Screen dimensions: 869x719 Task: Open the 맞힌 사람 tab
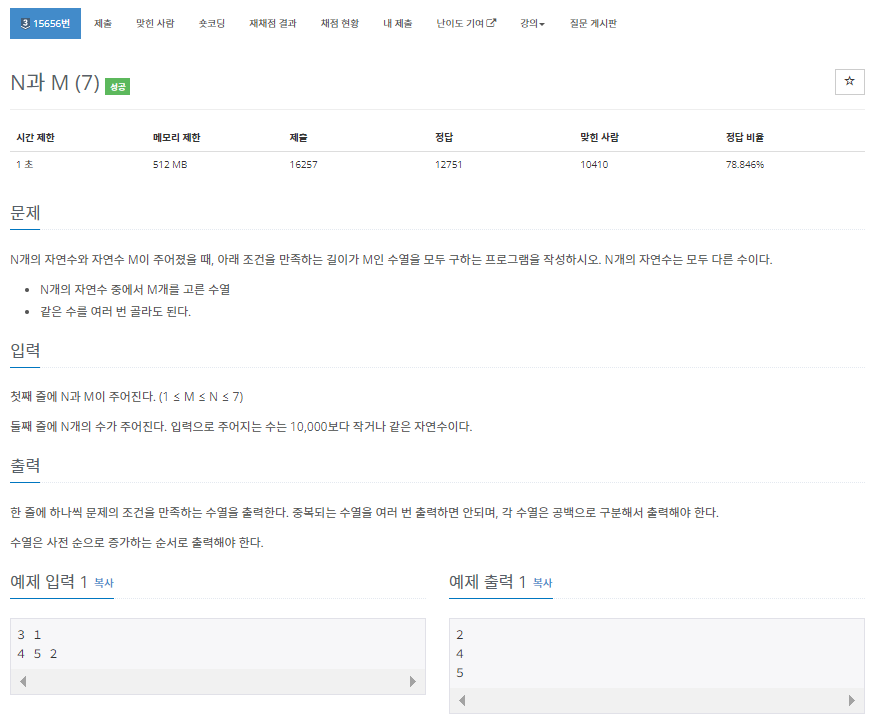155,23
